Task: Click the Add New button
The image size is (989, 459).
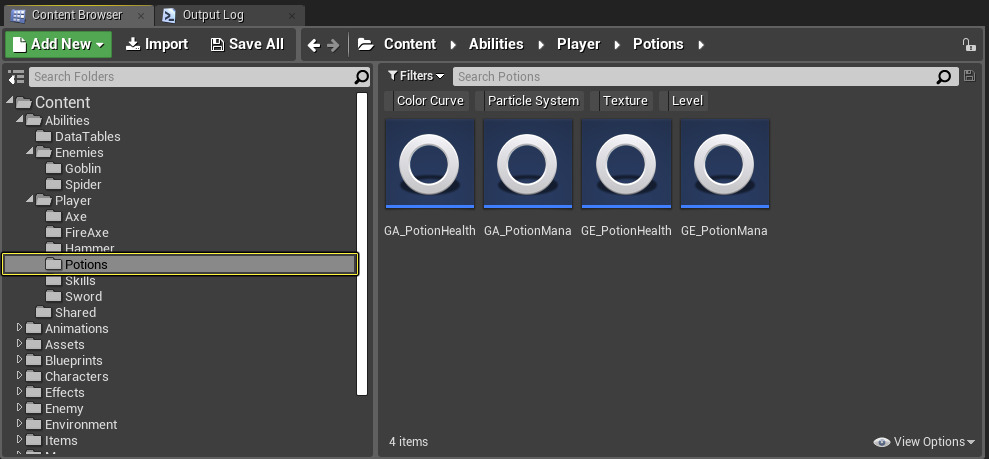Action: tap(58, 44)
